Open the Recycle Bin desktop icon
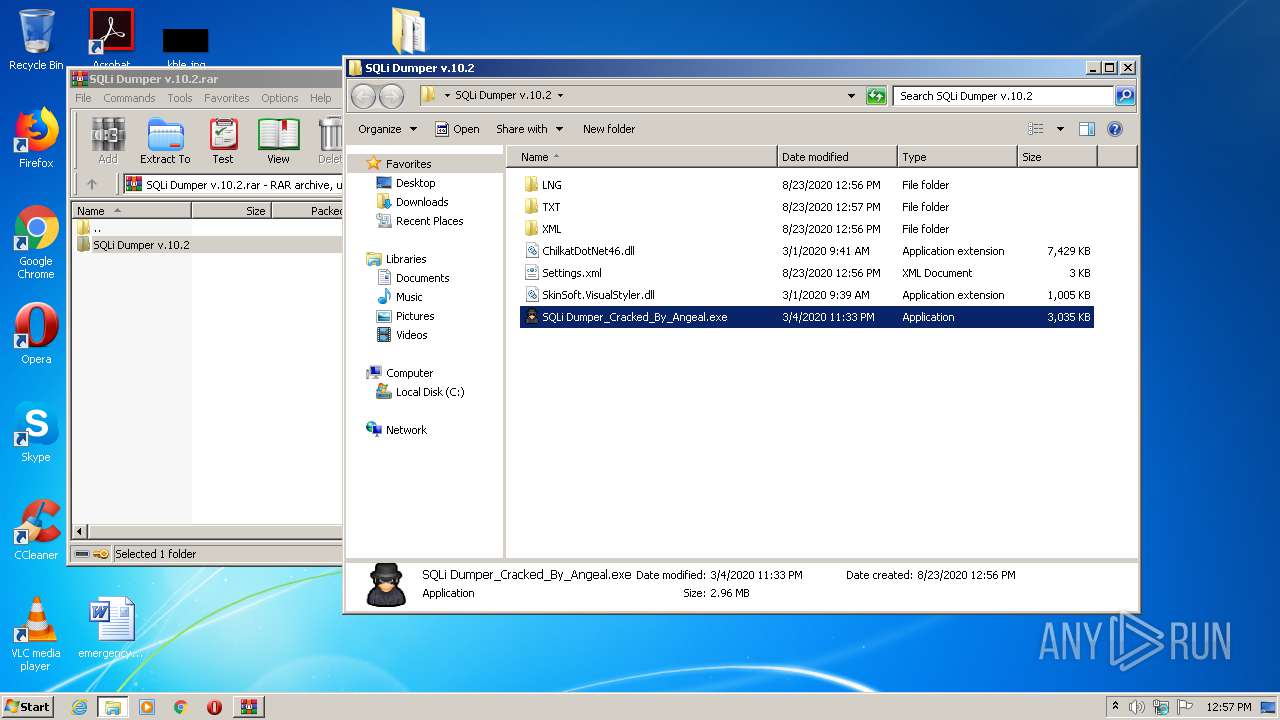The width and height of the screenshot is (1280, 720). [x=36, y=40]
